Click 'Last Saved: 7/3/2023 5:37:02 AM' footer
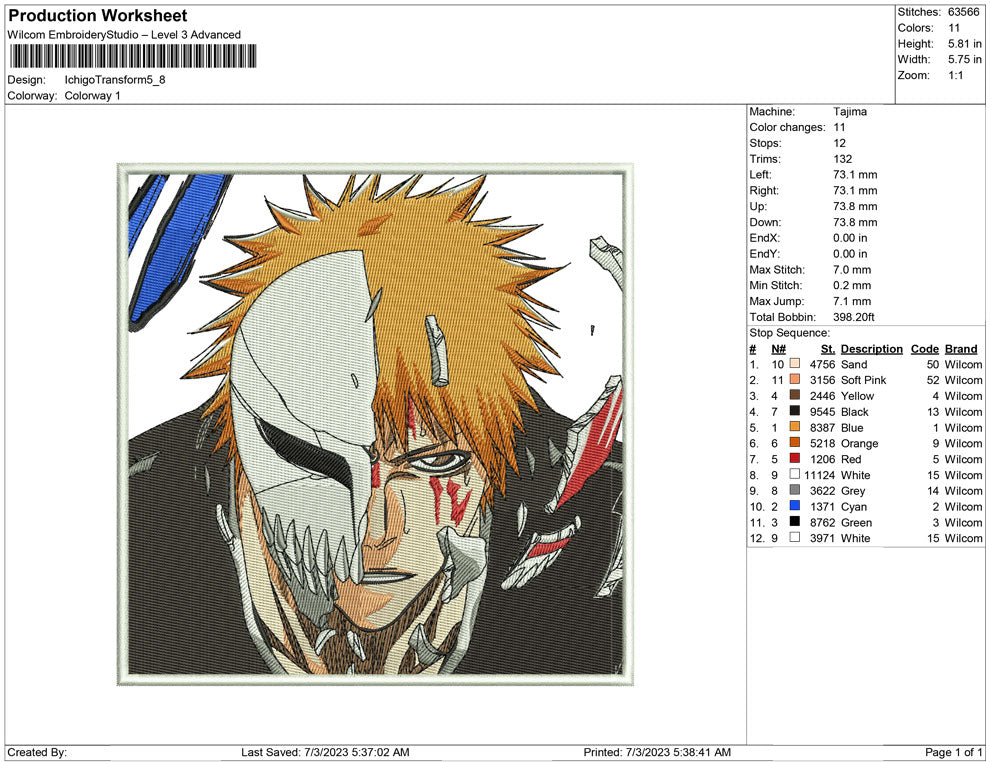990x762 pixels. point(325,752)
